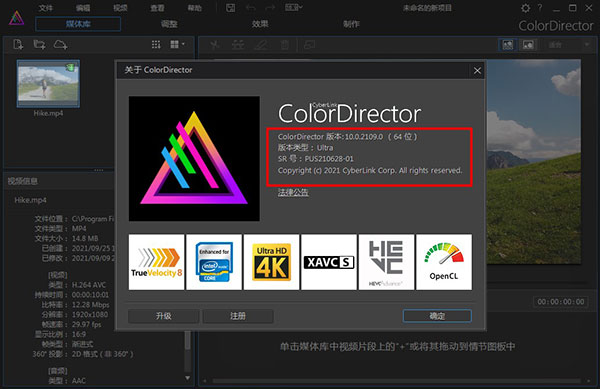Click the TrueVelocity 8 badge
Screen dimensions: 600x389
pyautogui.click(x=157, y=262)
